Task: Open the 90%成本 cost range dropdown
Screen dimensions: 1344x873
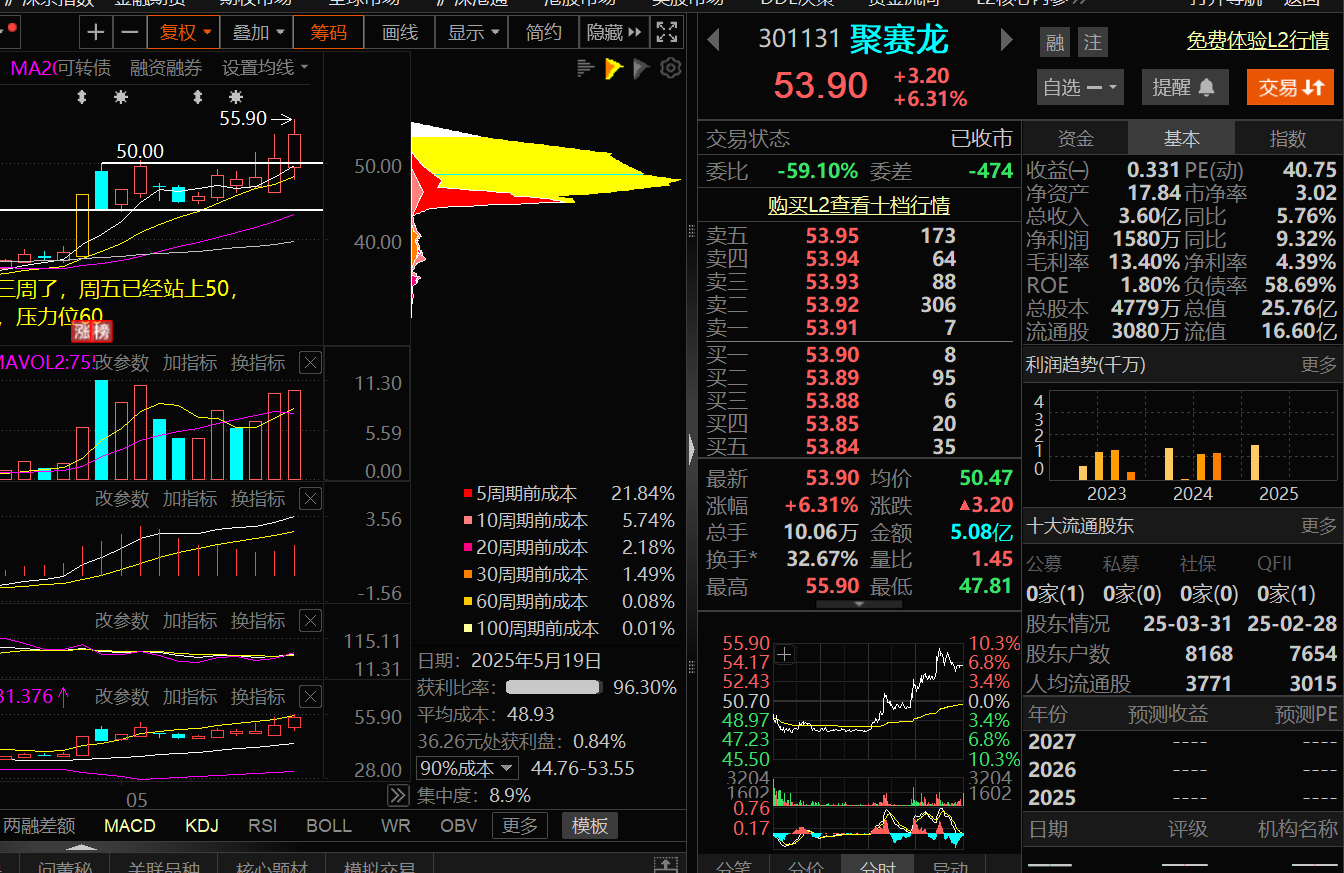Action: coord(467,768)
